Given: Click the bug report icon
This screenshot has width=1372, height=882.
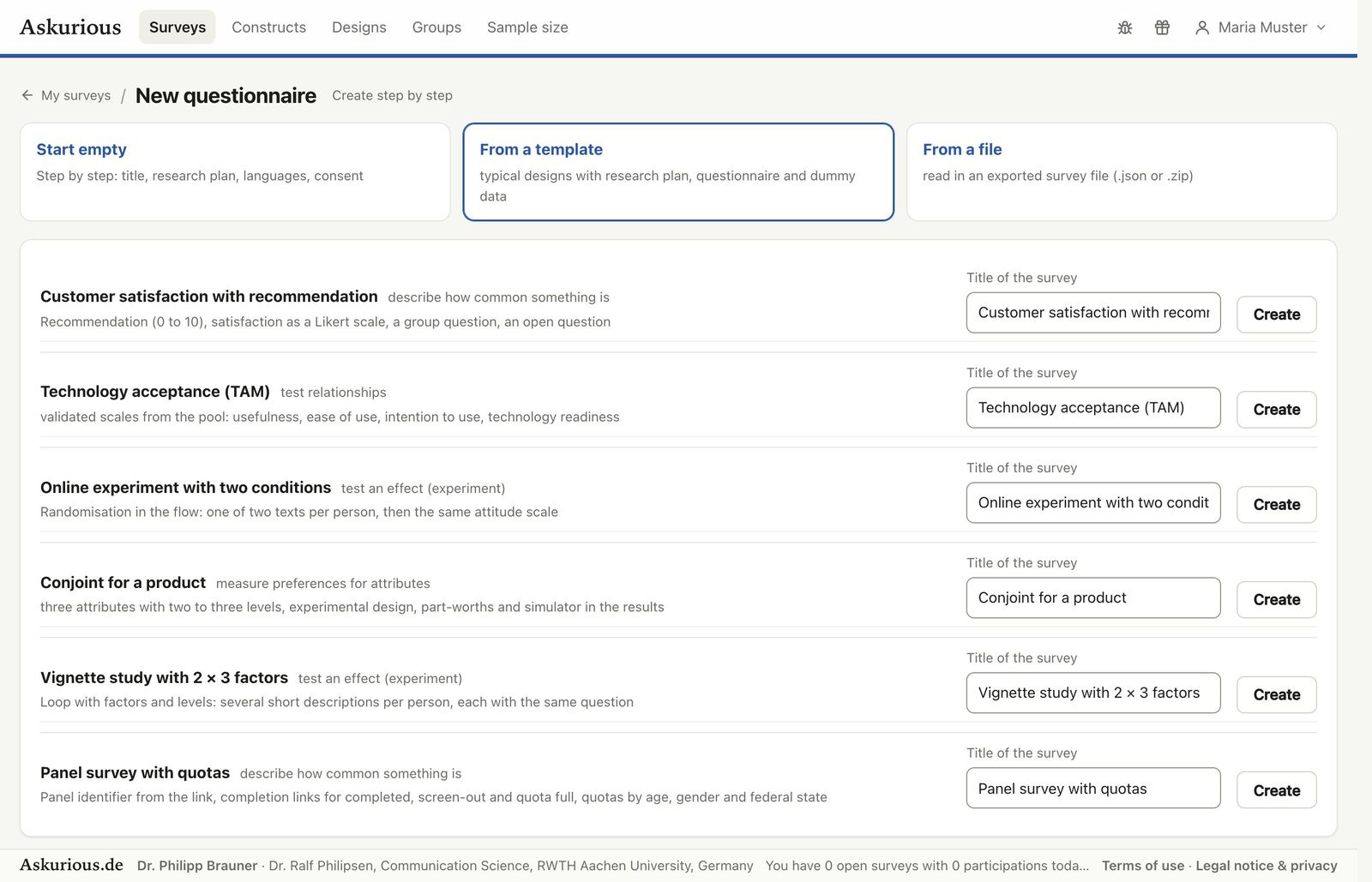Looking at the screenshot, I should (1125, 27).
